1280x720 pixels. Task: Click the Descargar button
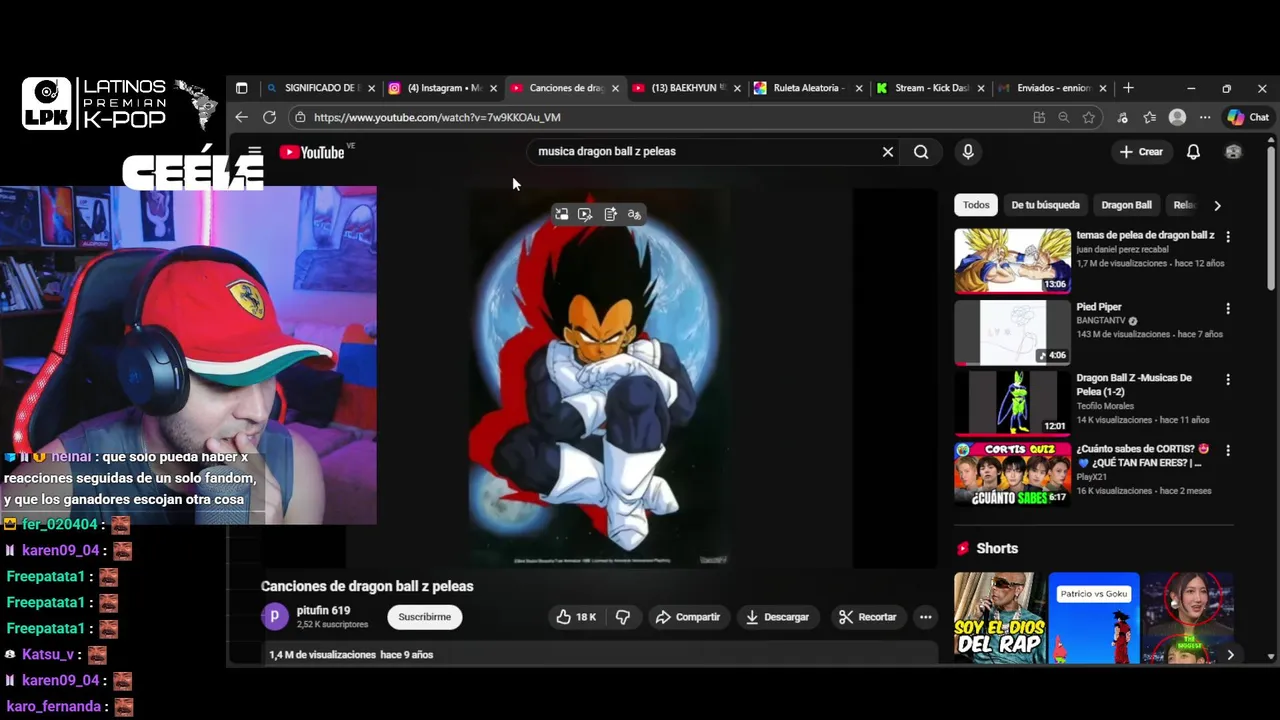click(x=777, y=617)
